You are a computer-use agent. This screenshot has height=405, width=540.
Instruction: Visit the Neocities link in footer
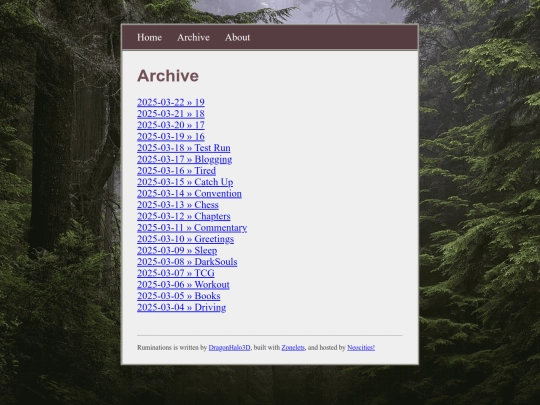361,347
